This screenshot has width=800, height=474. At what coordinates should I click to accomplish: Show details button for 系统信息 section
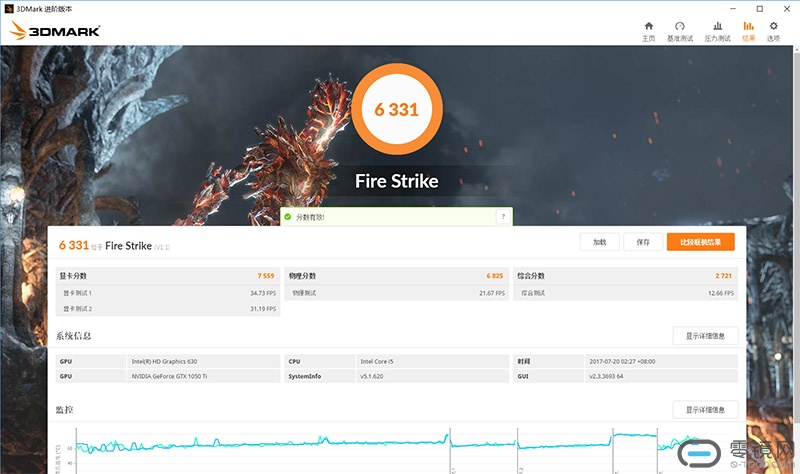click(705, 336)
